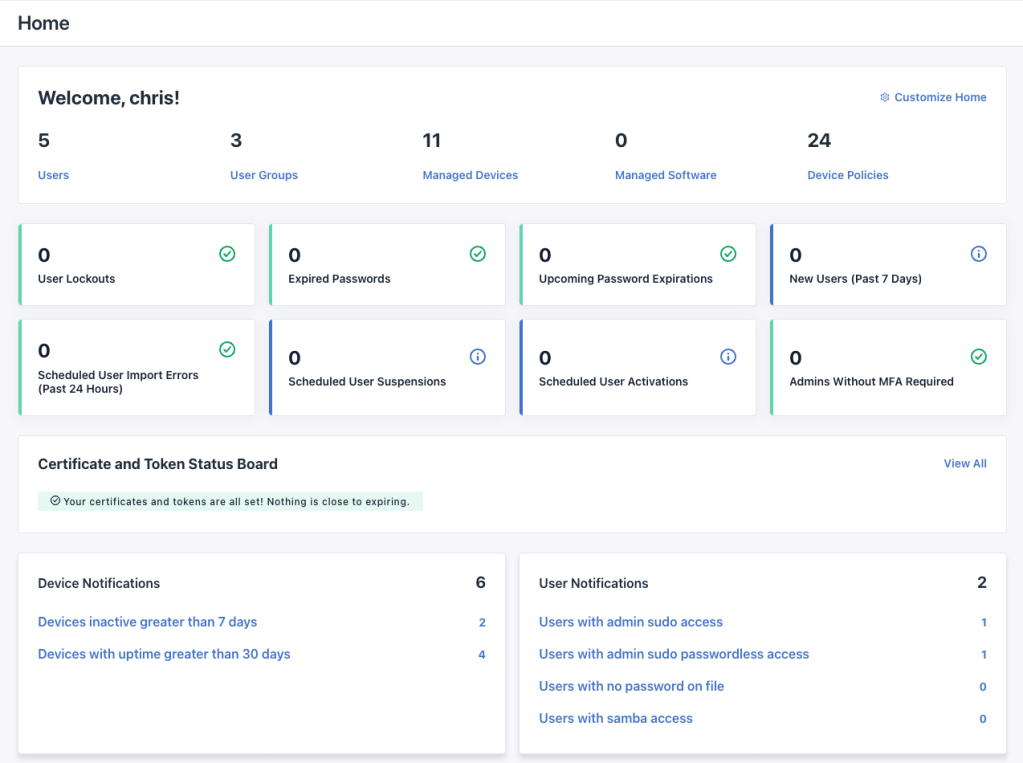Open Devices inactive greater than 7 days
Viewport: 1023px width, 763px height.
point(147,622)
